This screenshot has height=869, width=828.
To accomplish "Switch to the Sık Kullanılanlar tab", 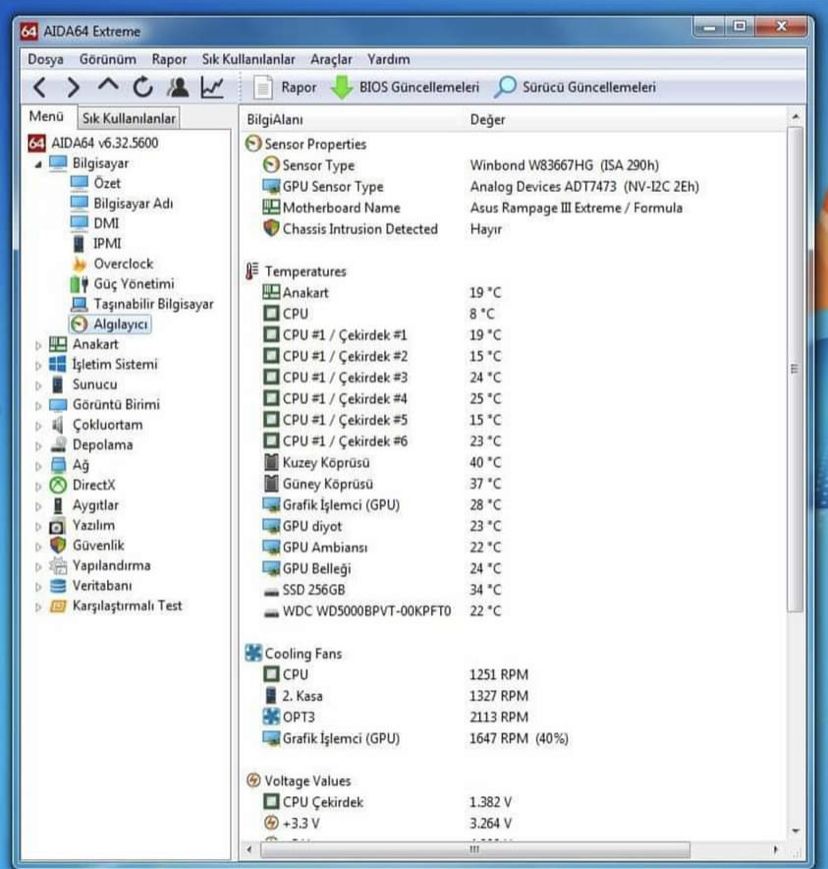I will click(129, 118).
